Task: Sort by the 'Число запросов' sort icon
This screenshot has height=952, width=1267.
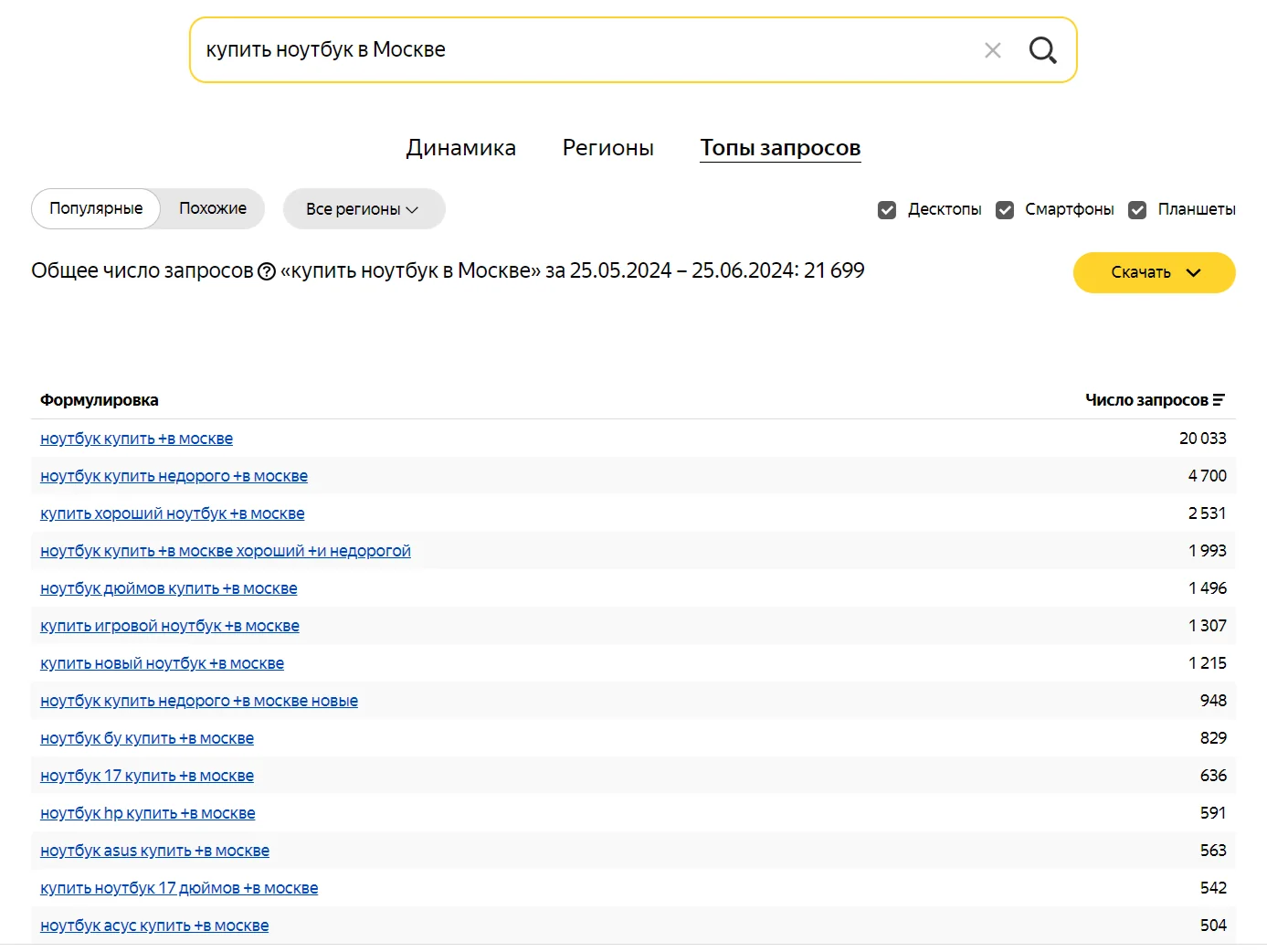Action: (x=1219, y=400)
